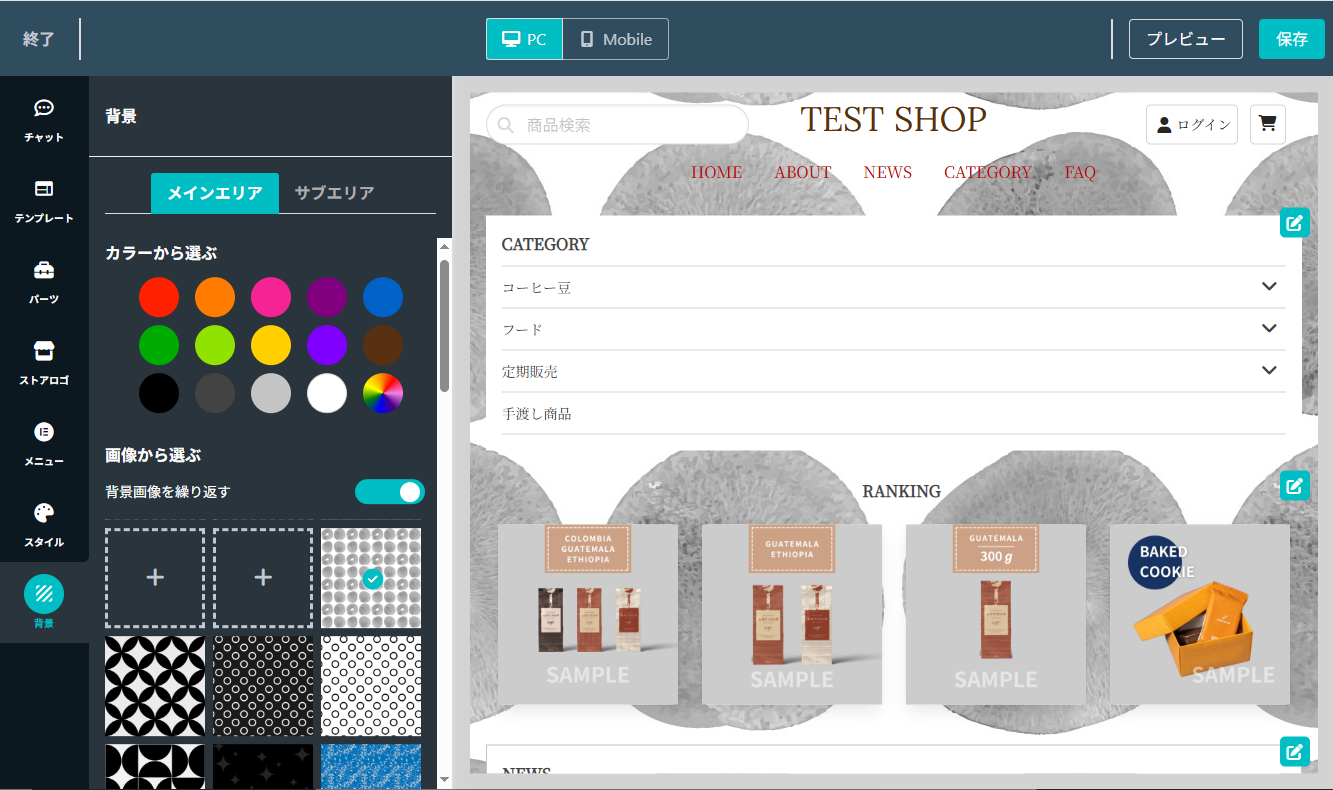Switch preview to PC view
This screenshot has height=790, width=1333.
pyautogui.click(x=525, y=39)
